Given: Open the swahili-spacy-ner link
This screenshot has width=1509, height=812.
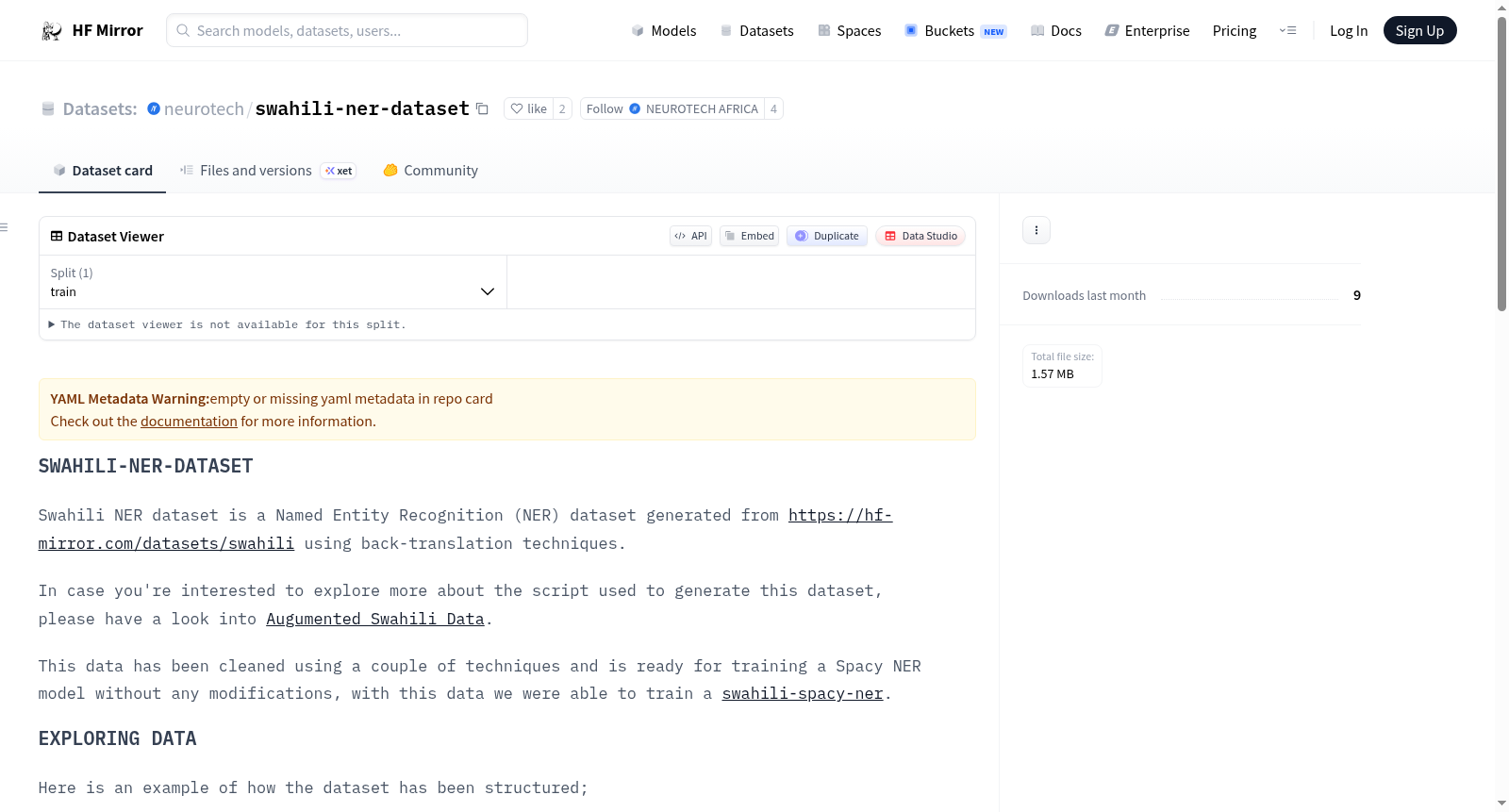Looking at the screenshot, I should click(x=803, y=693).
